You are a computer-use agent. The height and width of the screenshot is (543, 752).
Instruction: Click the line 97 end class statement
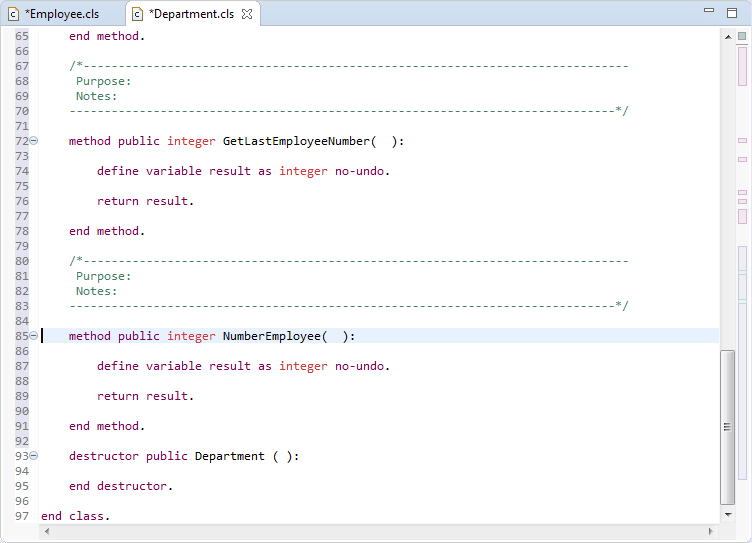75,516
